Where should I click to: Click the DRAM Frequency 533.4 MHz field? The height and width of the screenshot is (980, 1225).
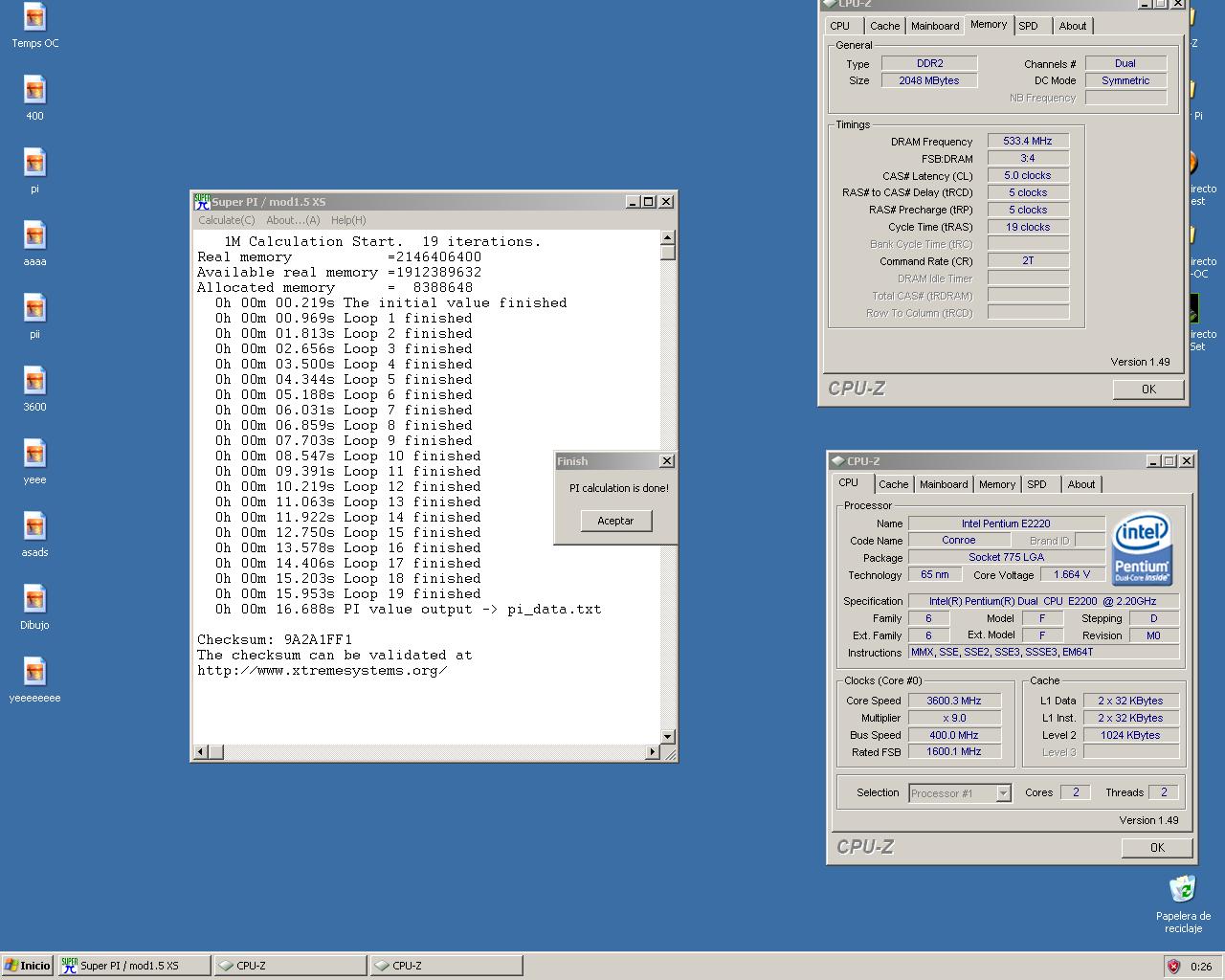click(x=1028, y=141)
